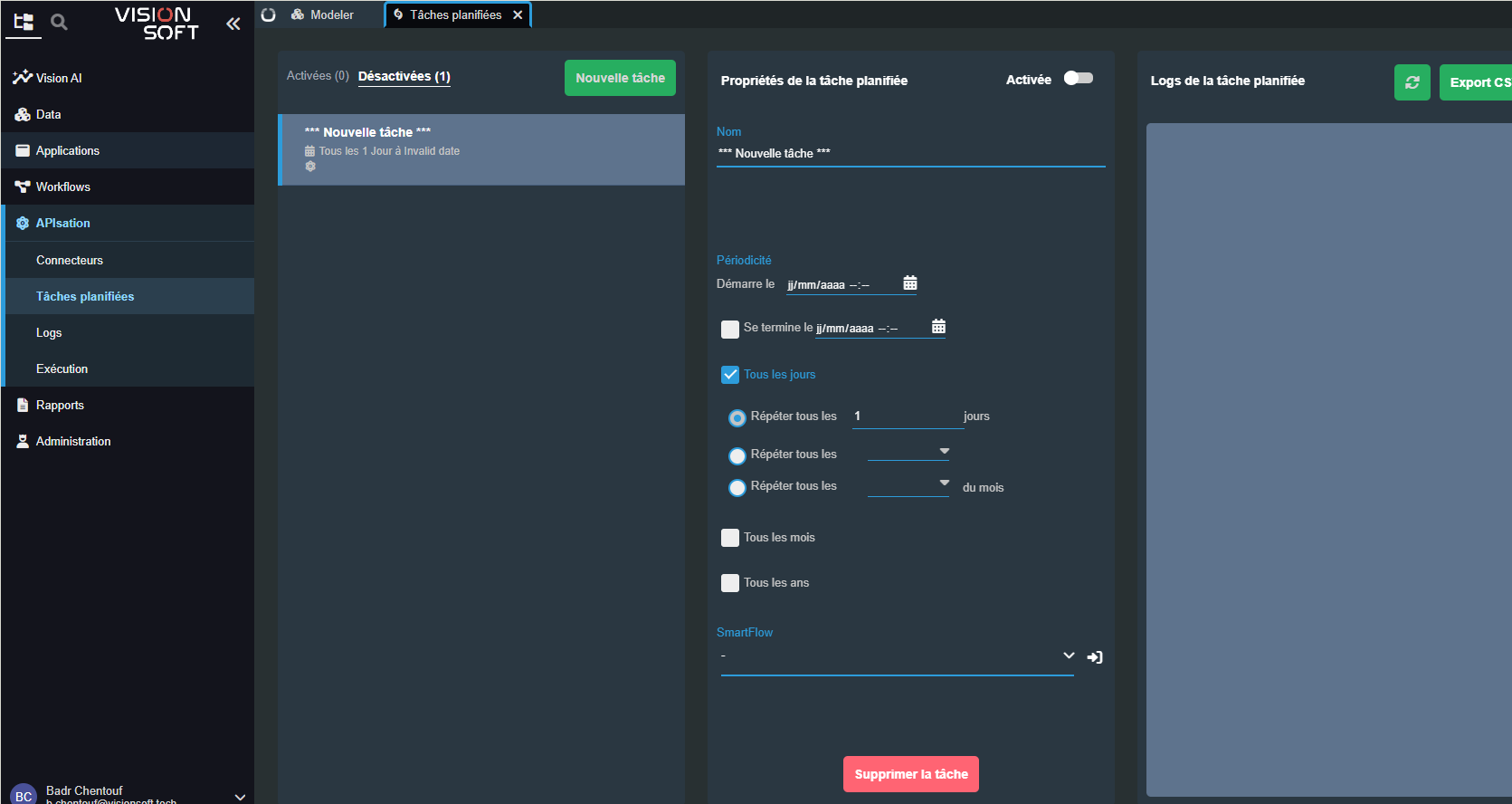Enable the Tous les mois checkbox
The image size is (1512, 804).
(730, 538)
